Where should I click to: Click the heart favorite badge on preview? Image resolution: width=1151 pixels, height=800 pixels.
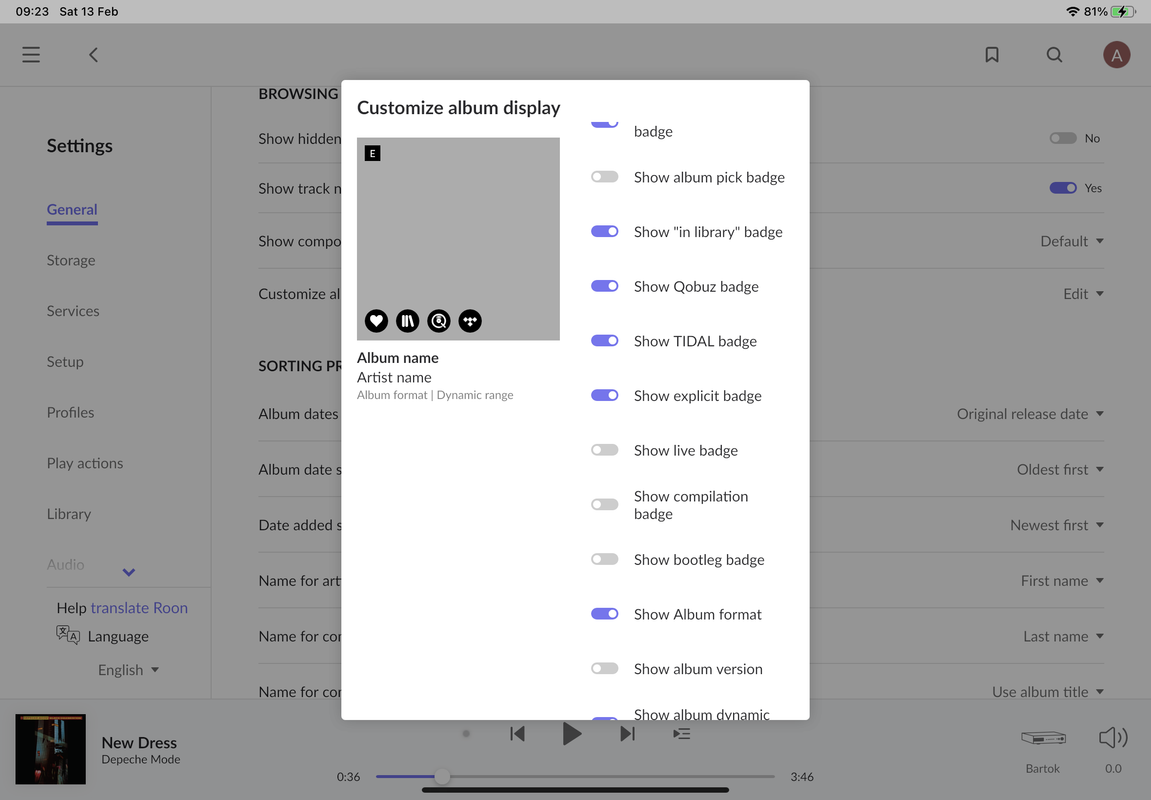[x=377, y=321]
